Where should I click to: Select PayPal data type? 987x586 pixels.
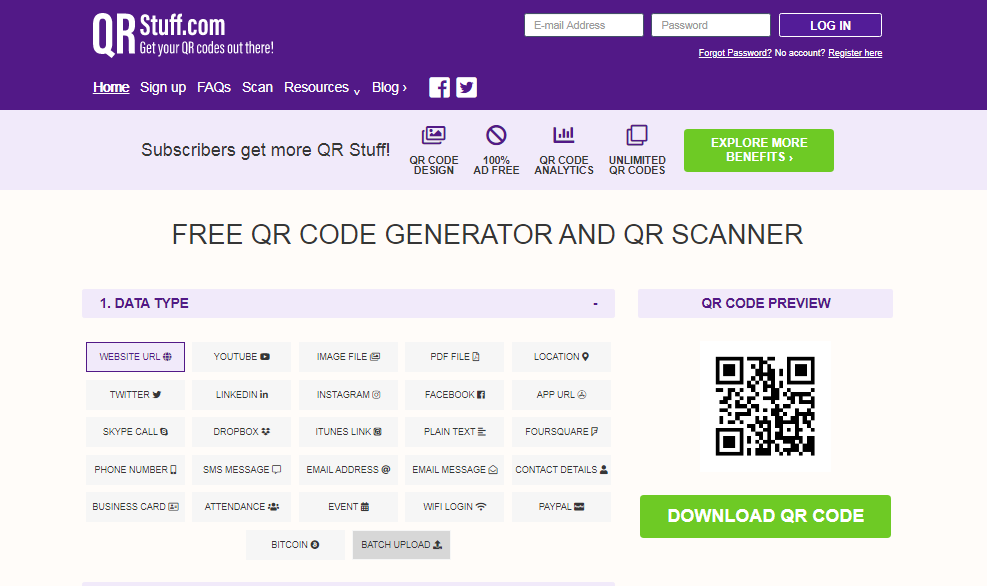[561, 507]
